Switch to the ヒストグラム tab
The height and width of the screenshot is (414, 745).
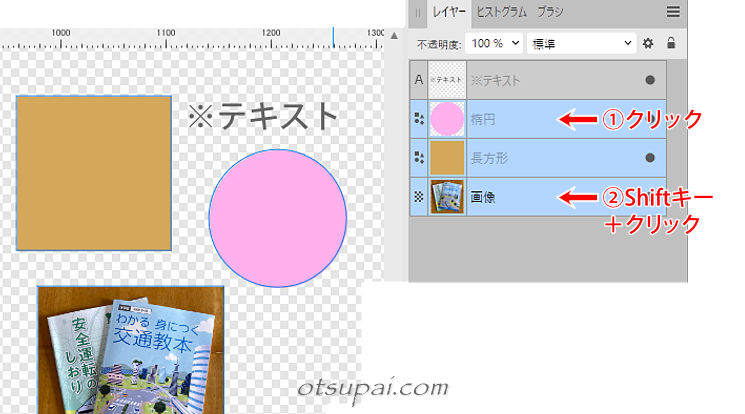click(502, 12)
